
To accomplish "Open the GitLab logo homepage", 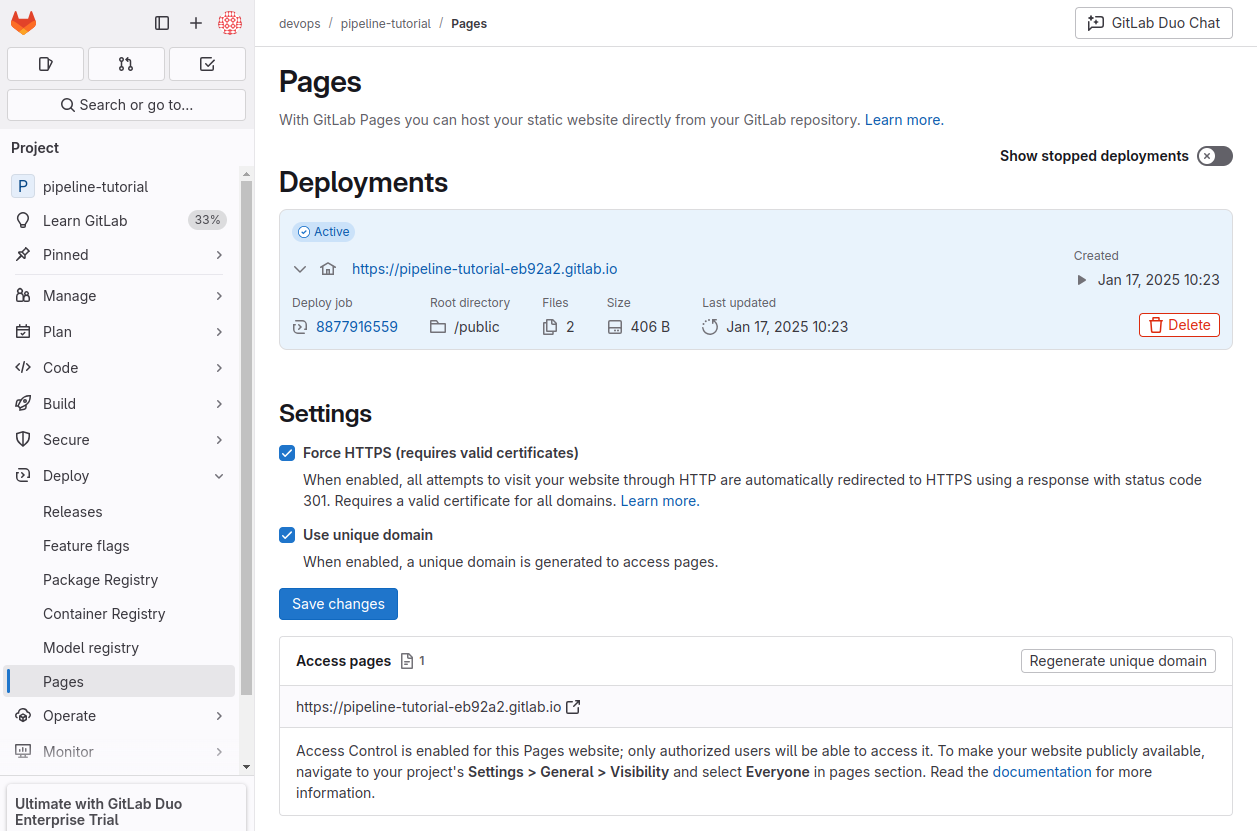I will (x=23, y=22).
